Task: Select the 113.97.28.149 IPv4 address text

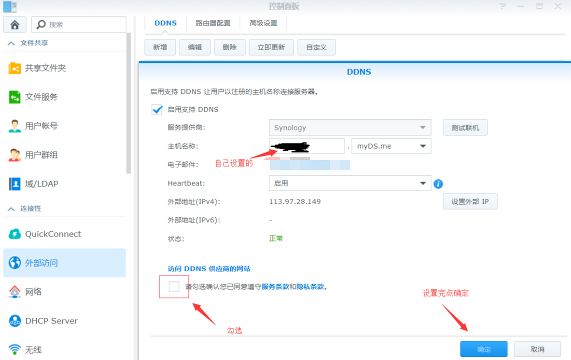Action: pos(295,202)
